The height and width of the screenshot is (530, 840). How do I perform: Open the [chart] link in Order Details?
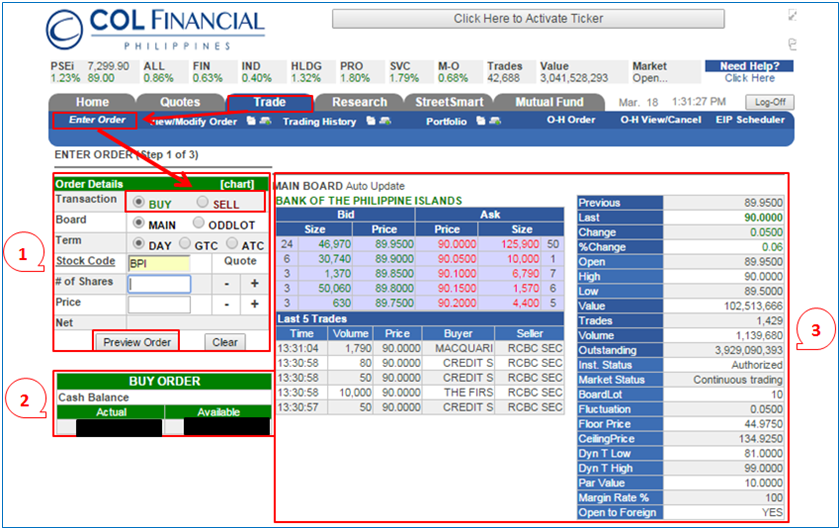tap(237, 184)
